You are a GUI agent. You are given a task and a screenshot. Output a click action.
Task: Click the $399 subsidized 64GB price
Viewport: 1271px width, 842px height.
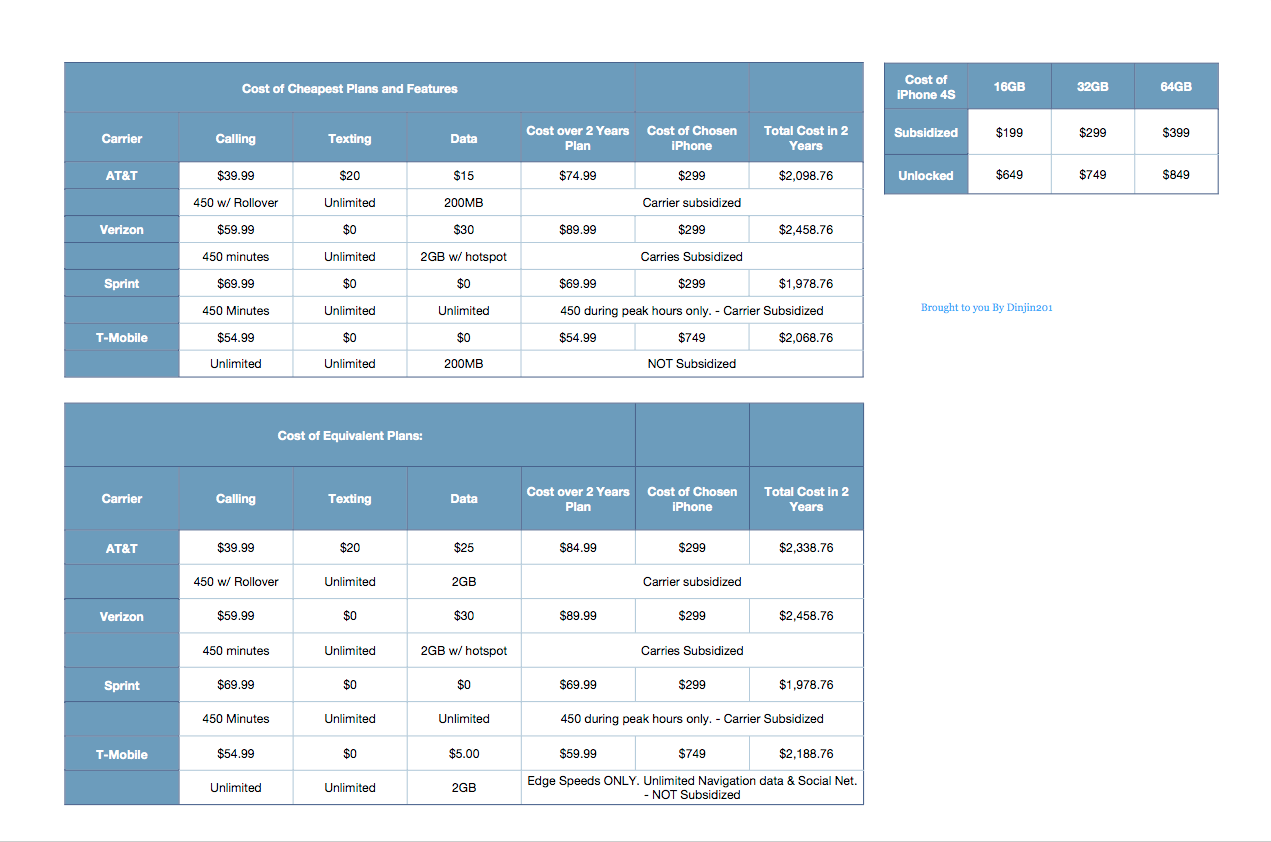(1176, 132)
